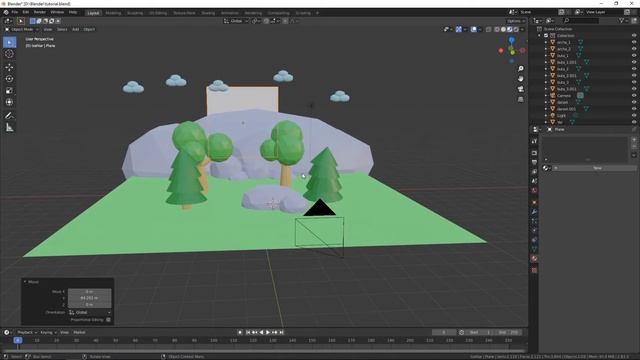
Task: Collapse the Collection tree arrow
Action: [x=540, y=36]
